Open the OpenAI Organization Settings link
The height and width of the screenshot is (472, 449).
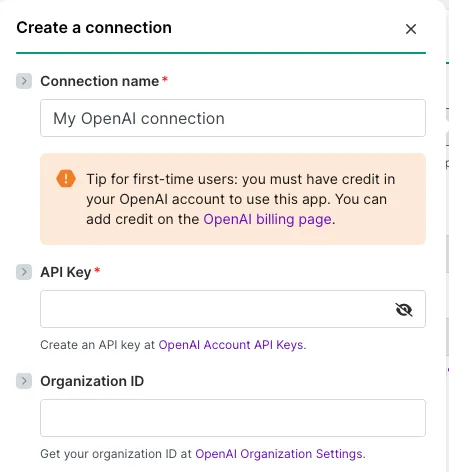(279, 454)
